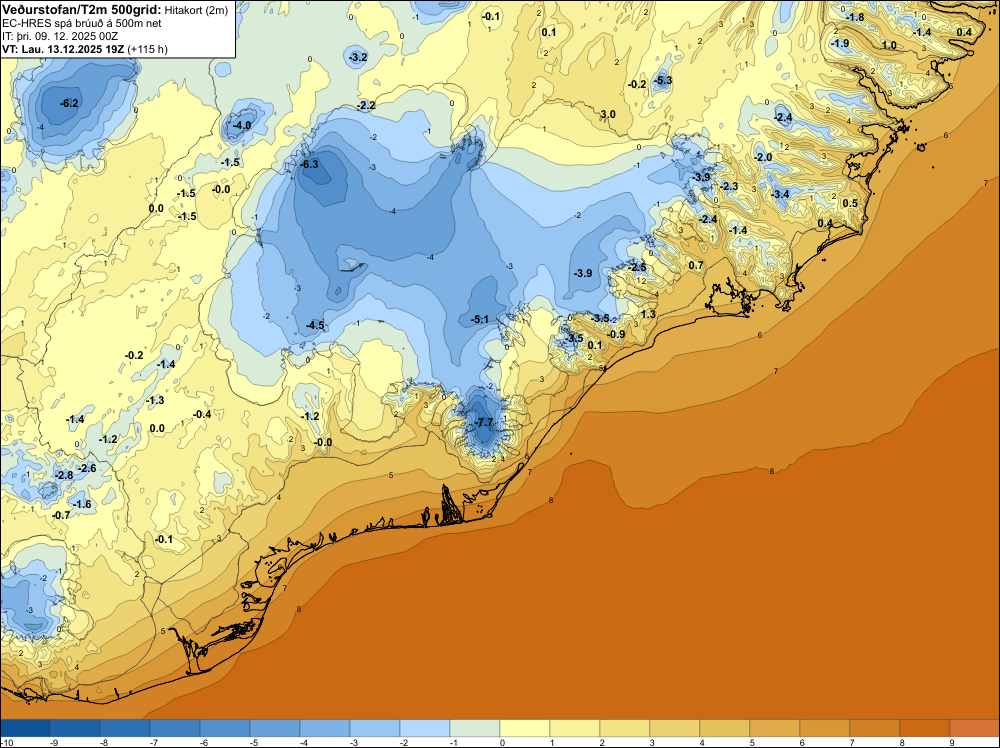The image size is (1000, 748).
Task: Select the 1.3 temperature value
Action: tap(648, 314)
